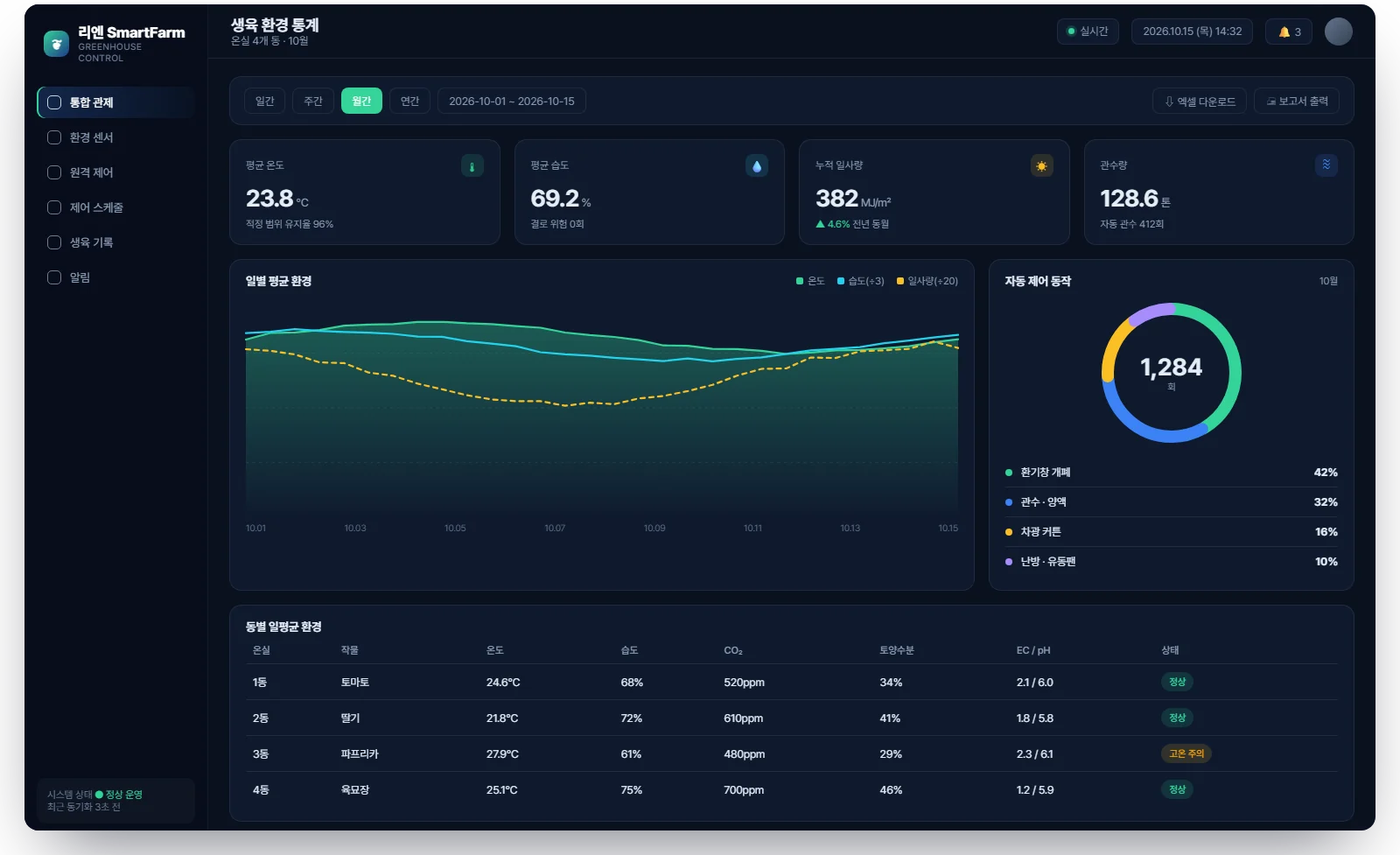Click the 10.07 date label on the chart axis
Viewport: 1400px width, 855px height.
coord(555,529)
